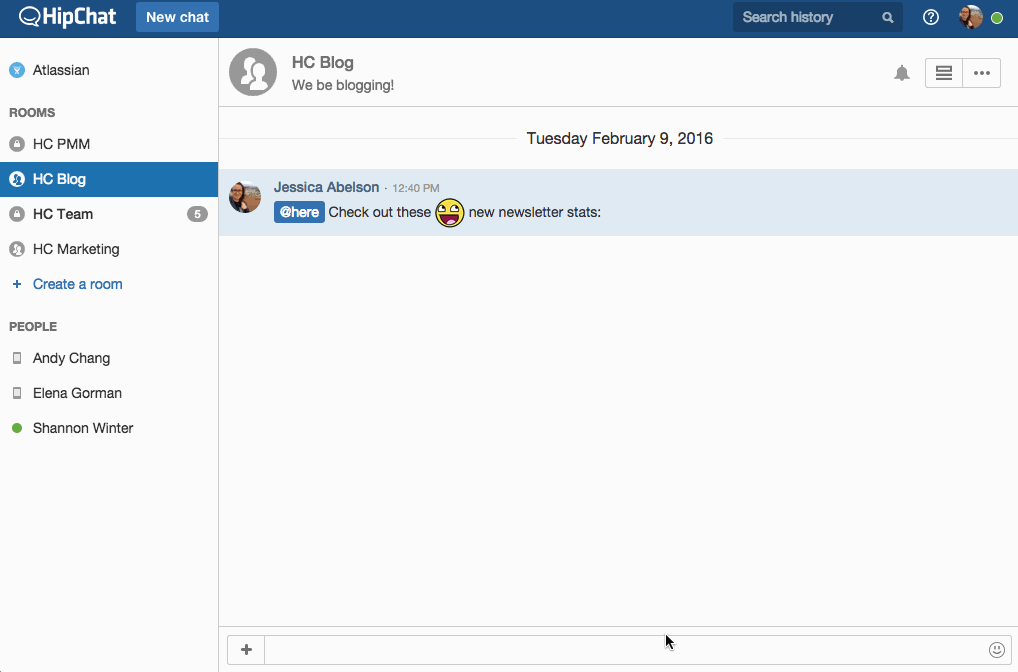The width and height of the screenshot is (1018, 672).
Task: Click mobile status icon for Elena Gorman
Action: point(17,393)
